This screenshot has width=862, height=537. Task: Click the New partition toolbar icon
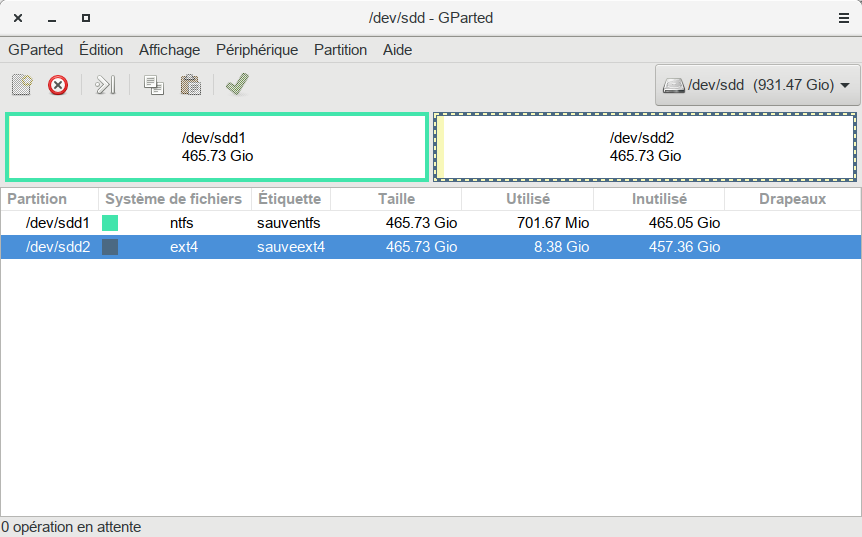pos(23,85)
